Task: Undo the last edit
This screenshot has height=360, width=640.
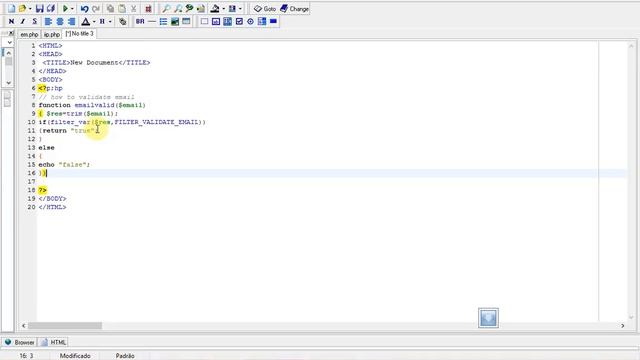Action: coord(84,9)
